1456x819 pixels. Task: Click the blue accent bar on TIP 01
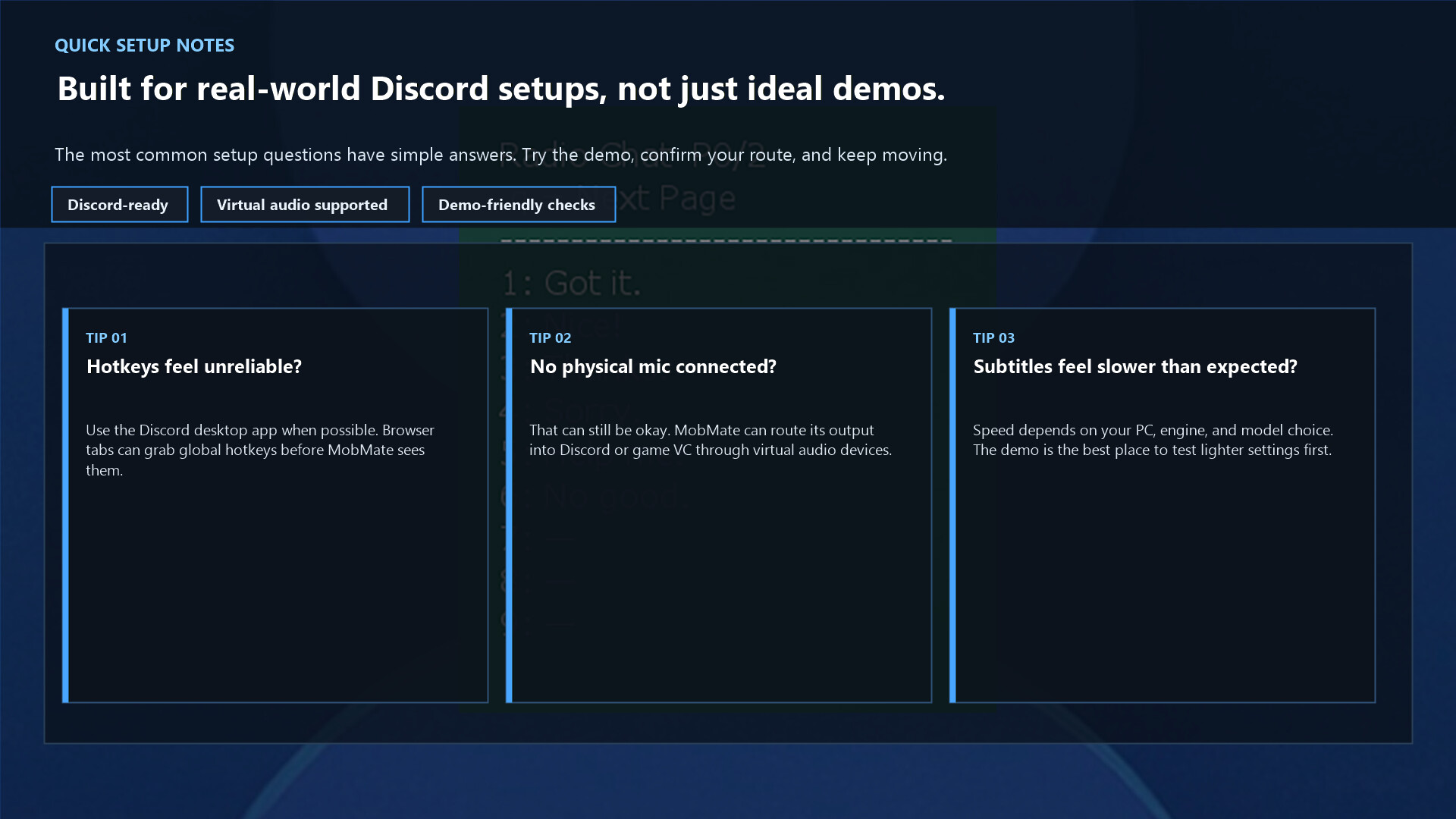point(66,505)
